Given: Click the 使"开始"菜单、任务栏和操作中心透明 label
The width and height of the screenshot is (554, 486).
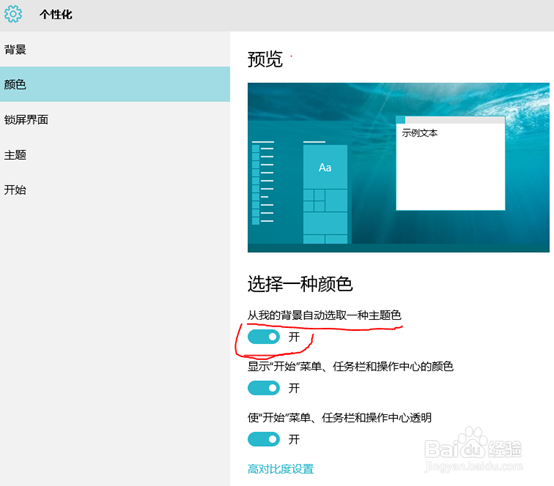Looking at the screenshot, I should pos(340,418).
